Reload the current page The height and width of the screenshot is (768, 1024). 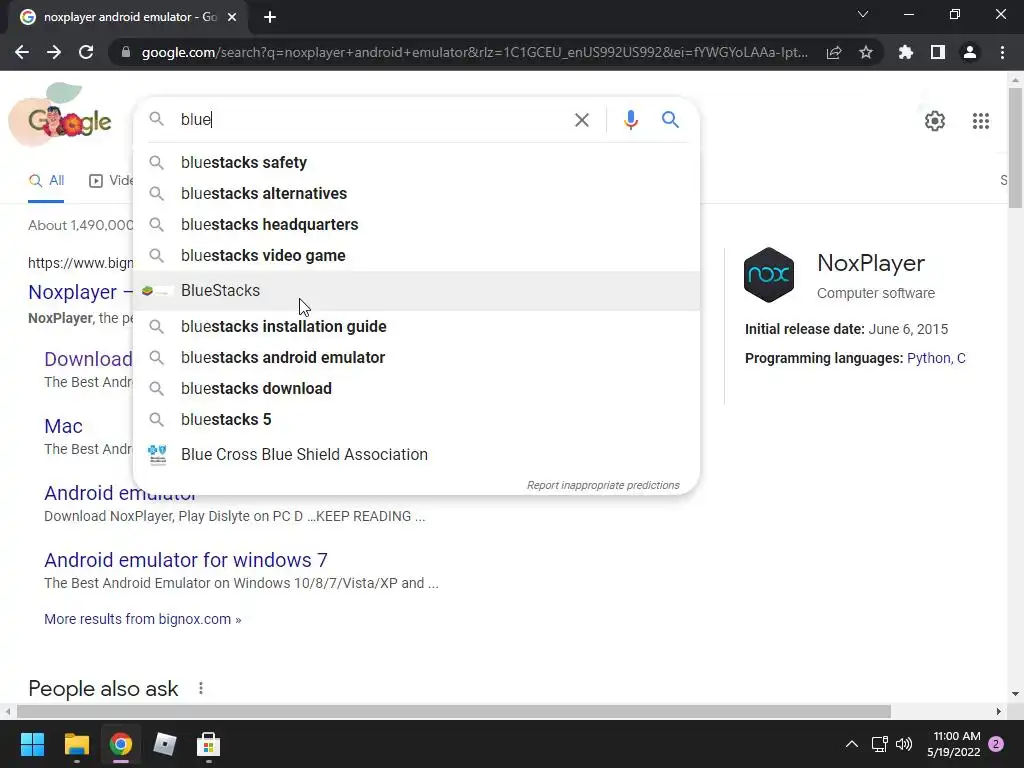tap(86, 52)
